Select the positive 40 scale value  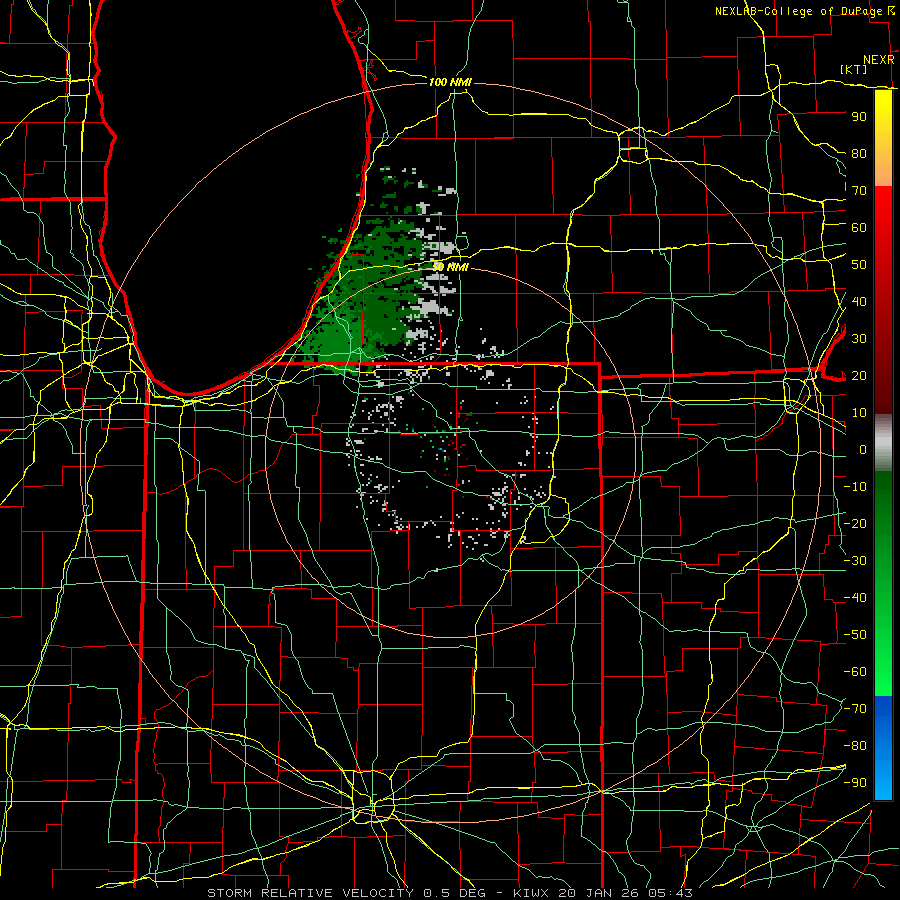click(859, 301)
